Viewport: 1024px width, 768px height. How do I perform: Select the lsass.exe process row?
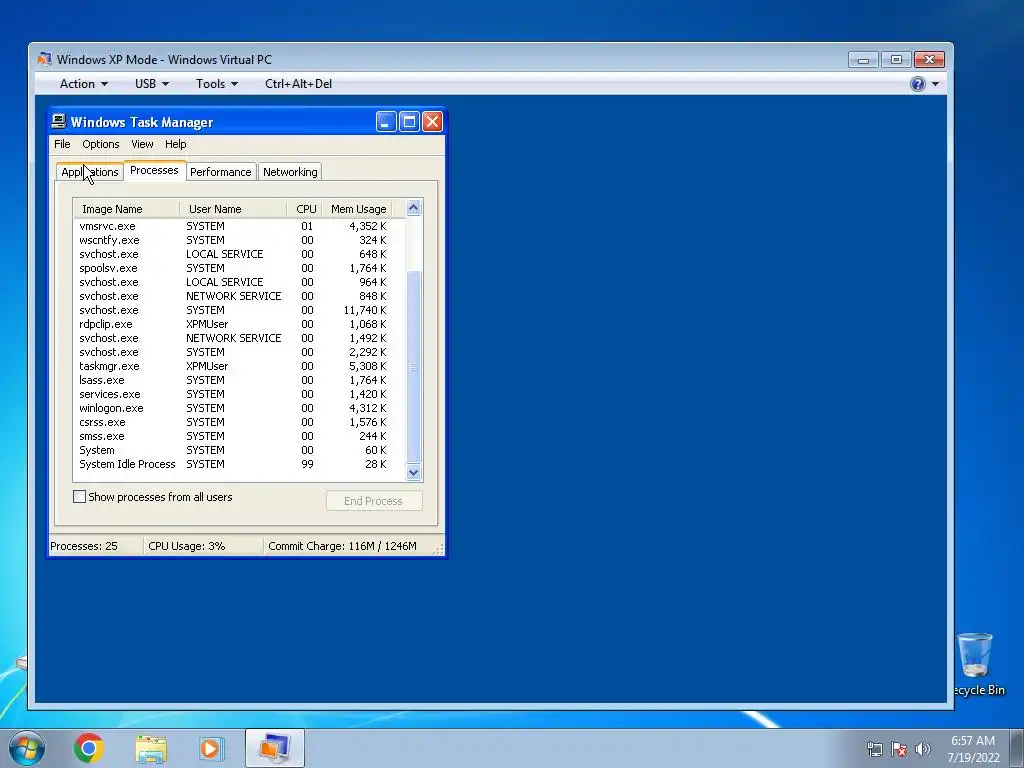239,380
